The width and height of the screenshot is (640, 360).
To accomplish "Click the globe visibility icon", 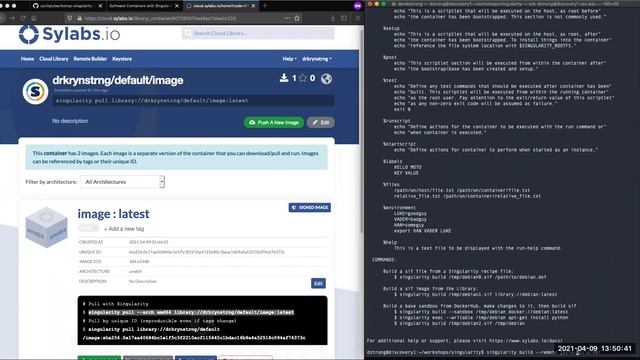I will point(326,78).
